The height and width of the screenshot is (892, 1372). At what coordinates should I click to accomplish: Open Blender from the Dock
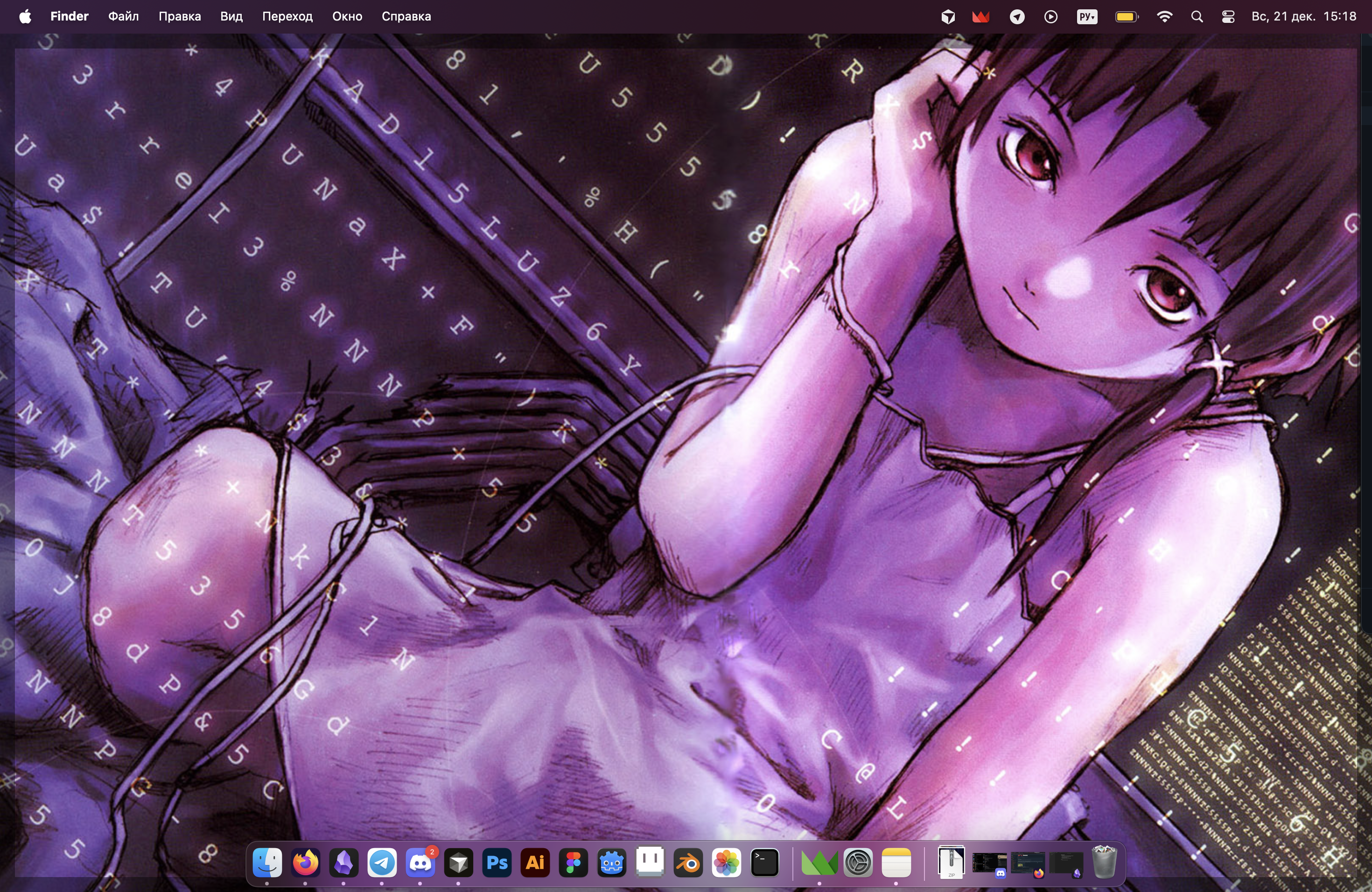tap(688, 863)
